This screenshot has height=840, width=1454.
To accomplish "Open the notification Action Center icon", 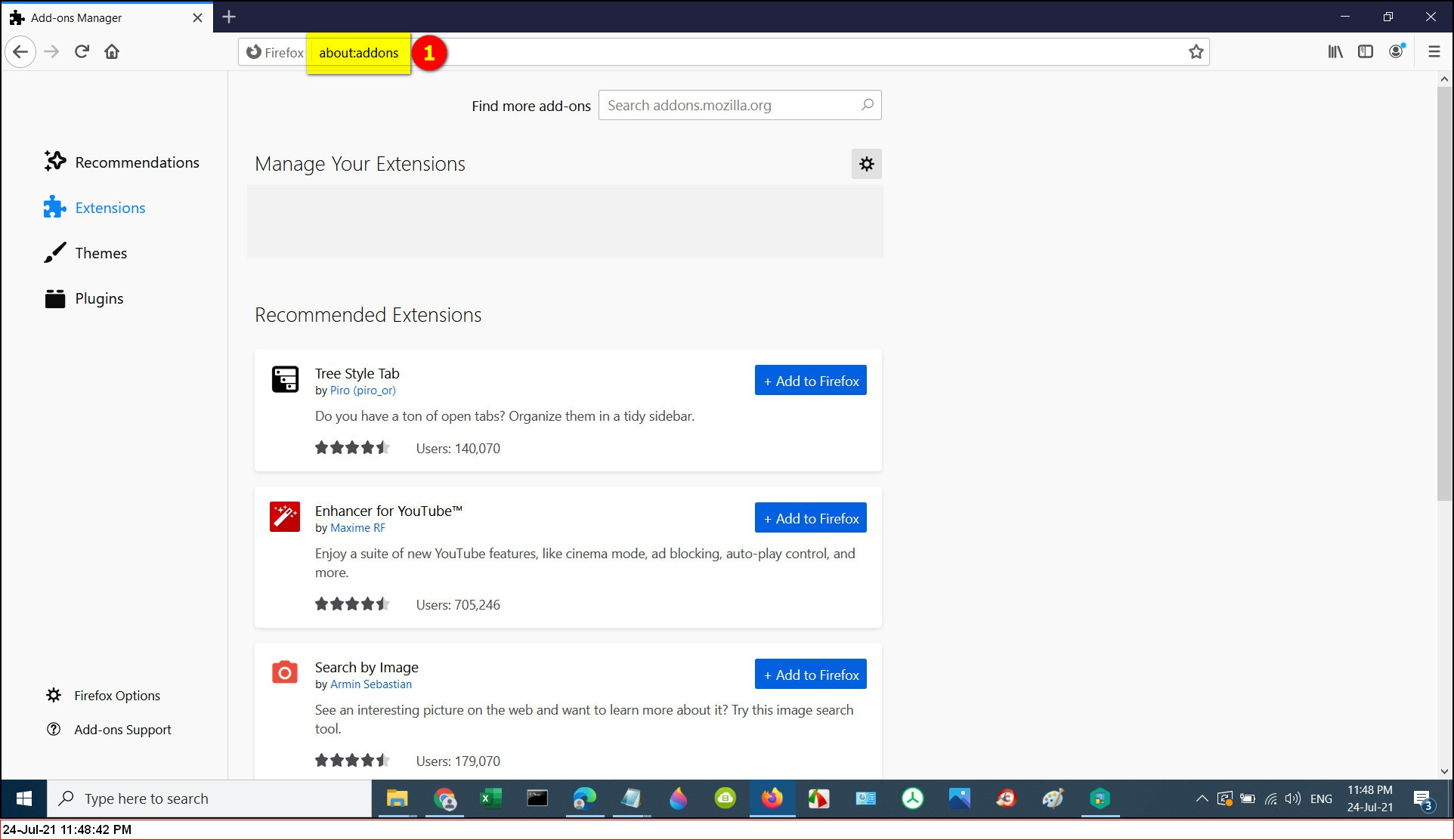I will [x=1423, y=799].
